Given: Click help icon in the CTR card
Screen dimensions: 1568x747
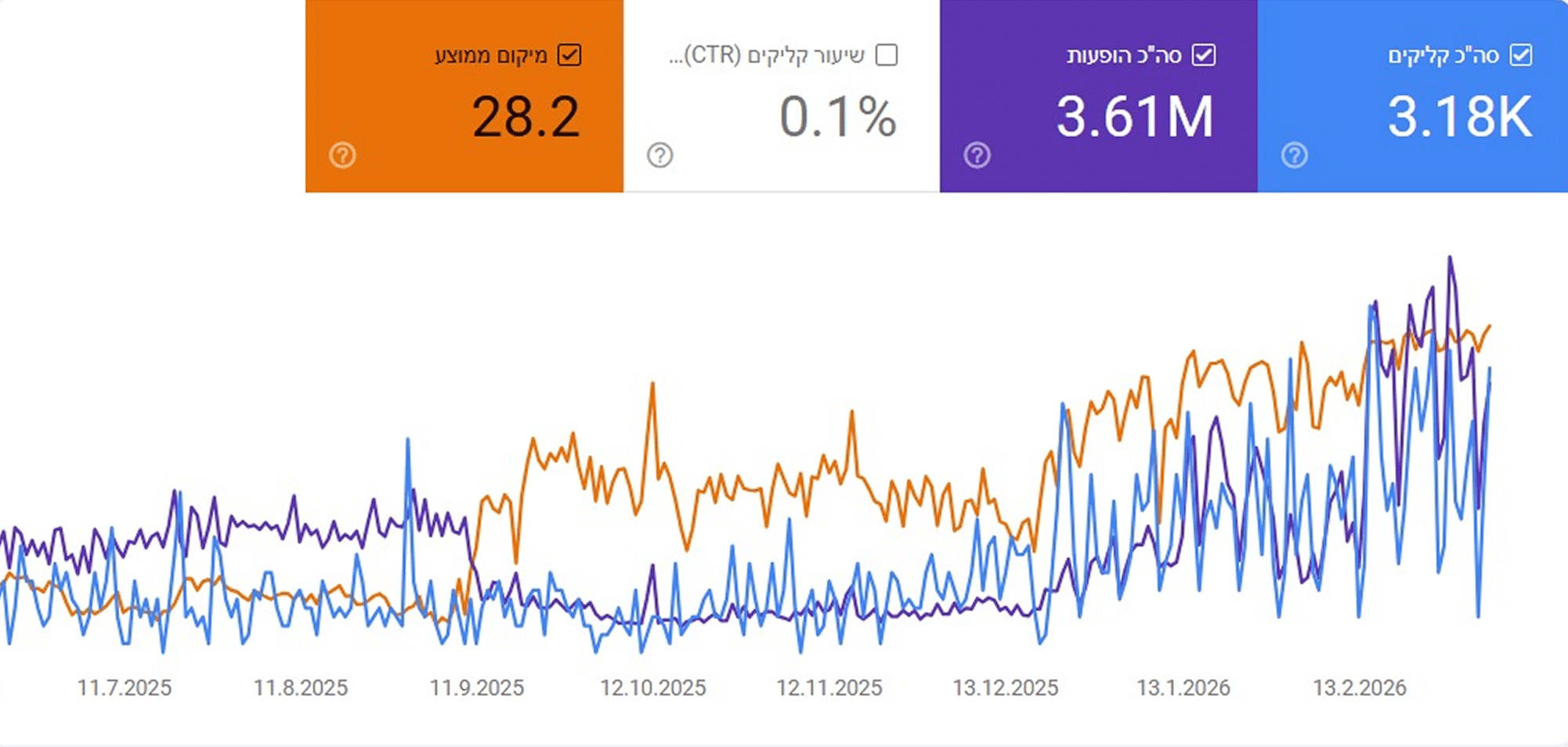Looking at the screenshot, I should [659, 155].
